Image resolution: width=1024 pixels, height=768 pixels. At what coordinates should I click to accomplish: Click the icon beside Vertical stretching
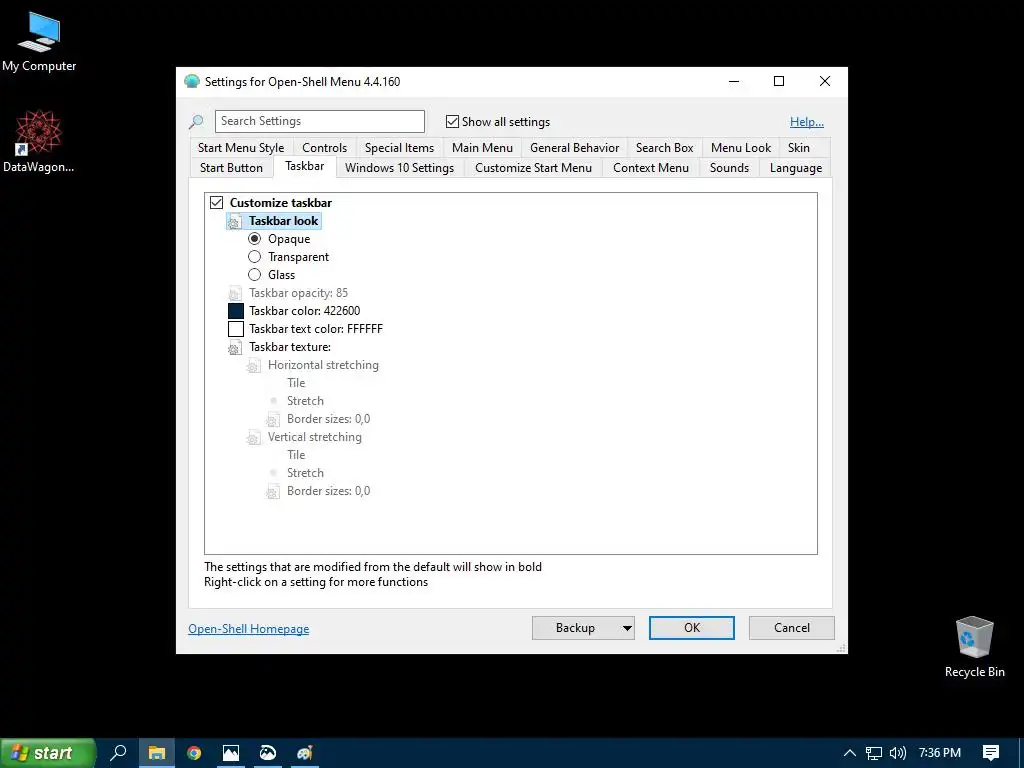254,438
